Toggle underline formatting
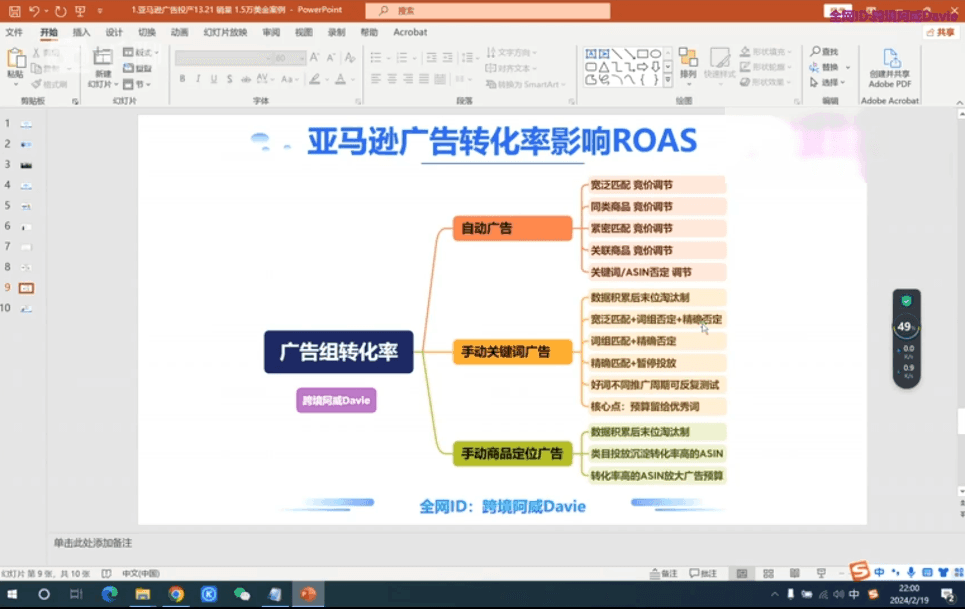Viewport: 965px width, 609px height. (213, 76)
